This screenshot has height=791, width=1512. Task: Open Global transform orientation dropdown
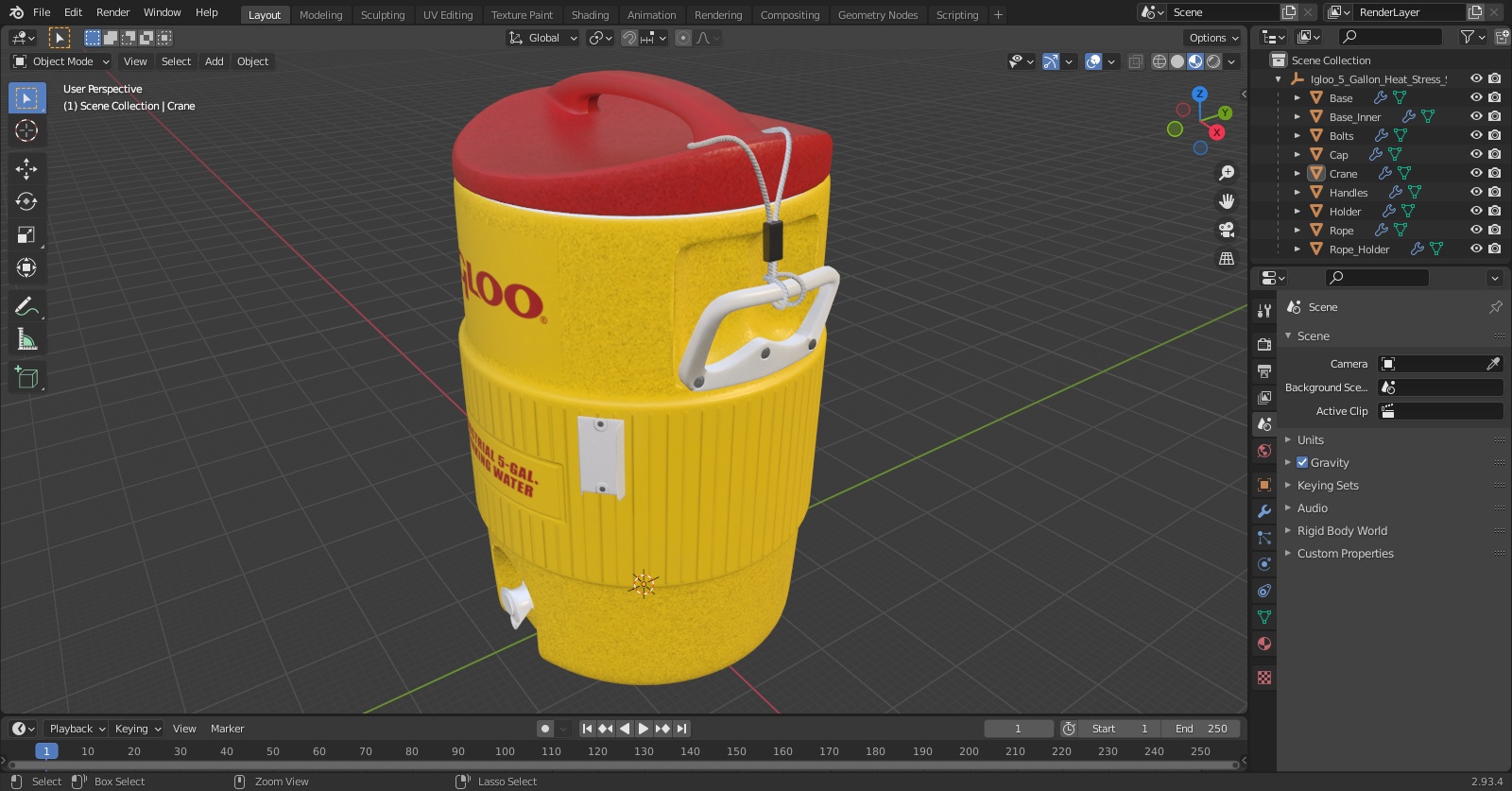pos(543,38)
